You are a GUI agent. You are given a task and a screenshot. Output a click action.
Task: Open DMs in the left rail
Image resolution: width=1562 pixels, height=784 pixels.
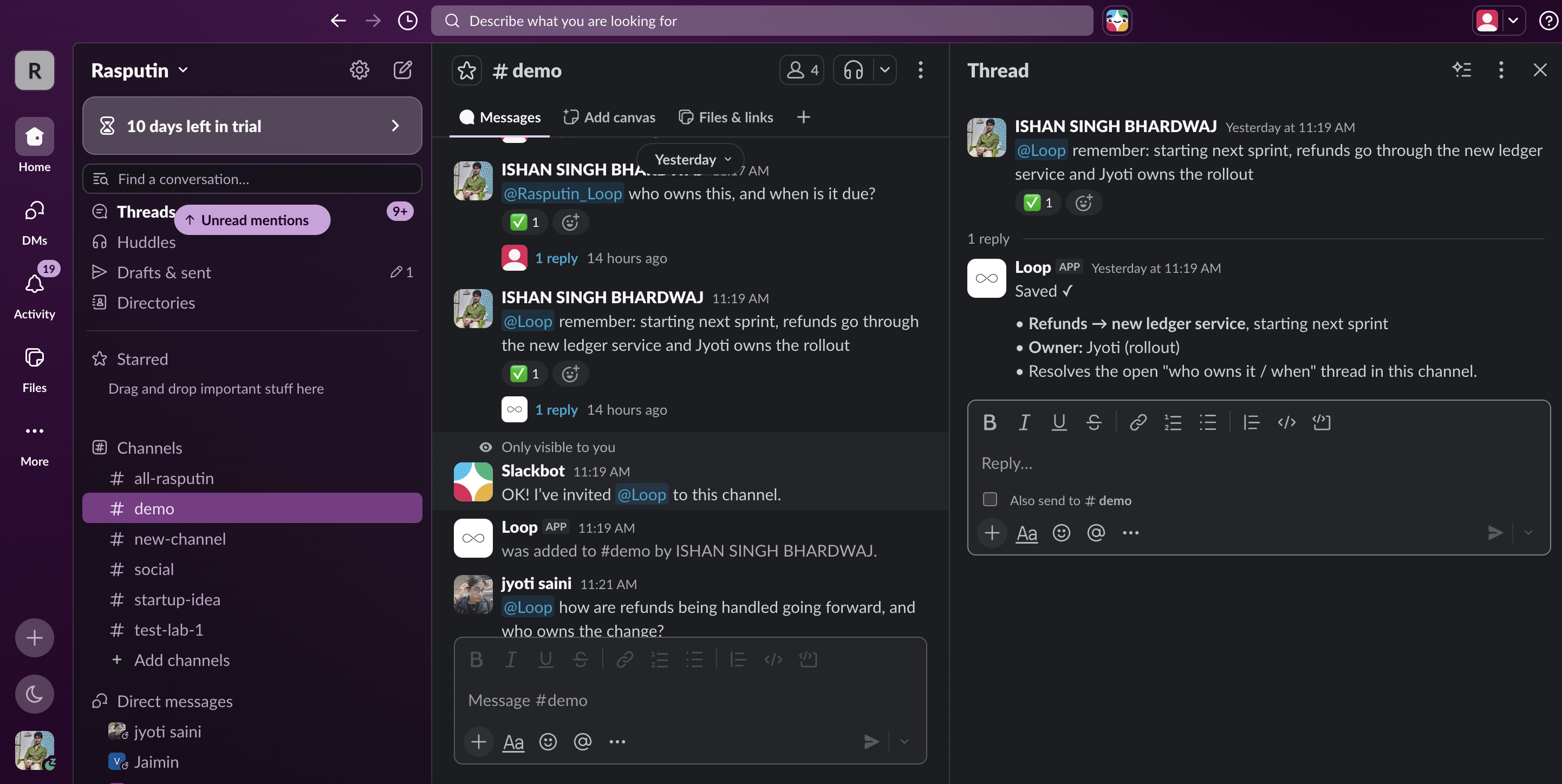[35, 223]
